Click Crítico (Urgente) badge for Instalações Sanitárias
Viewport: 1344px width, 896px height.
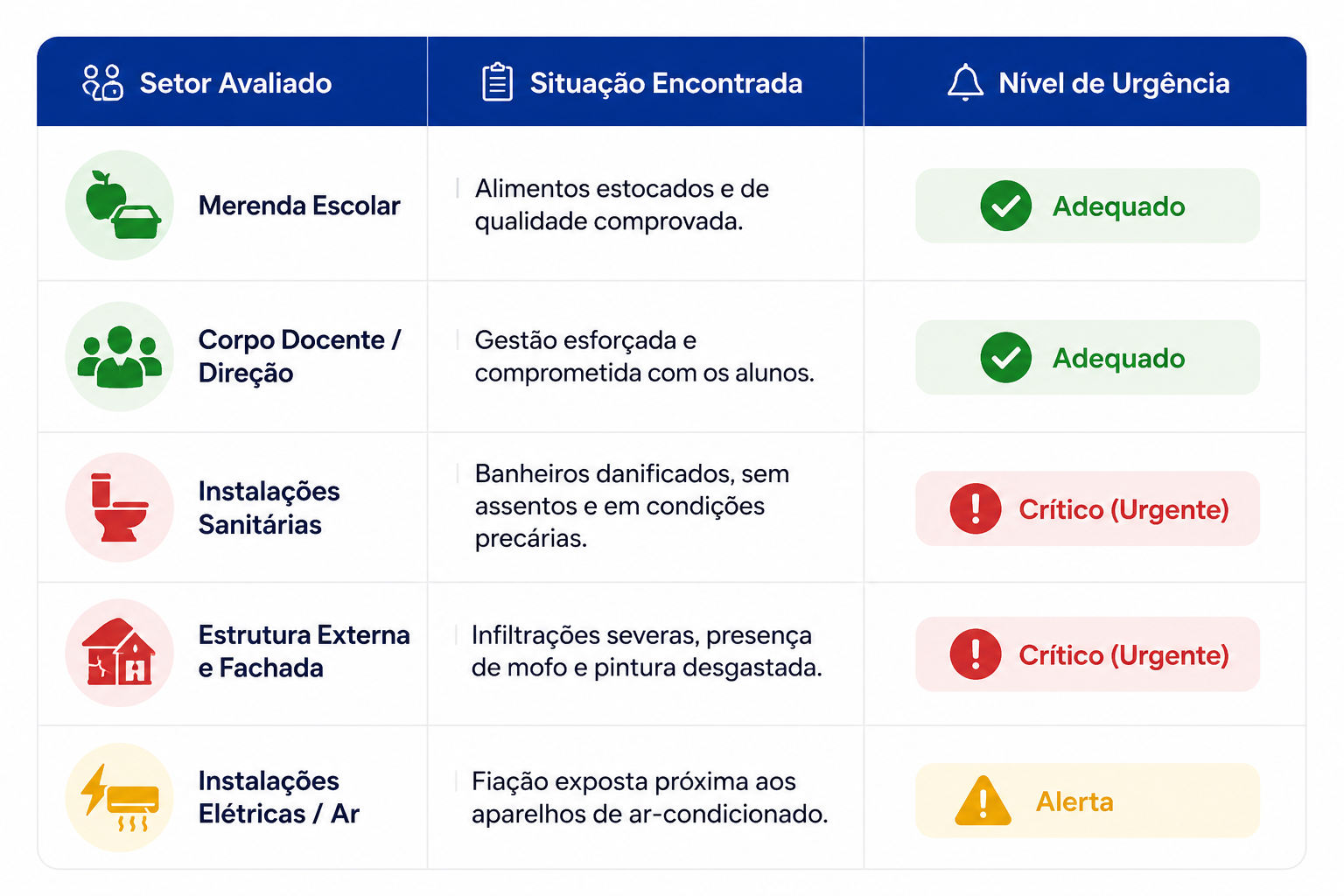[x=1088, y=508]
